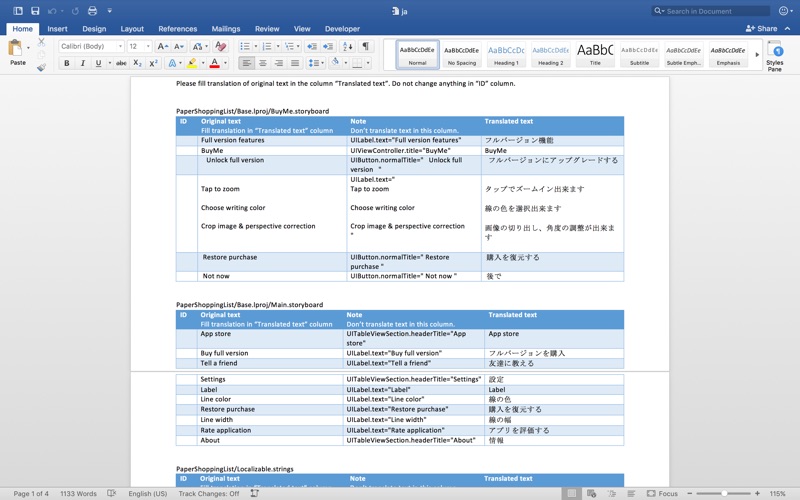Image resolution: width=800 pixels, height=500 pixels.
Task: Click the Format Painter brush icon
Action: (x=41, y=67)
